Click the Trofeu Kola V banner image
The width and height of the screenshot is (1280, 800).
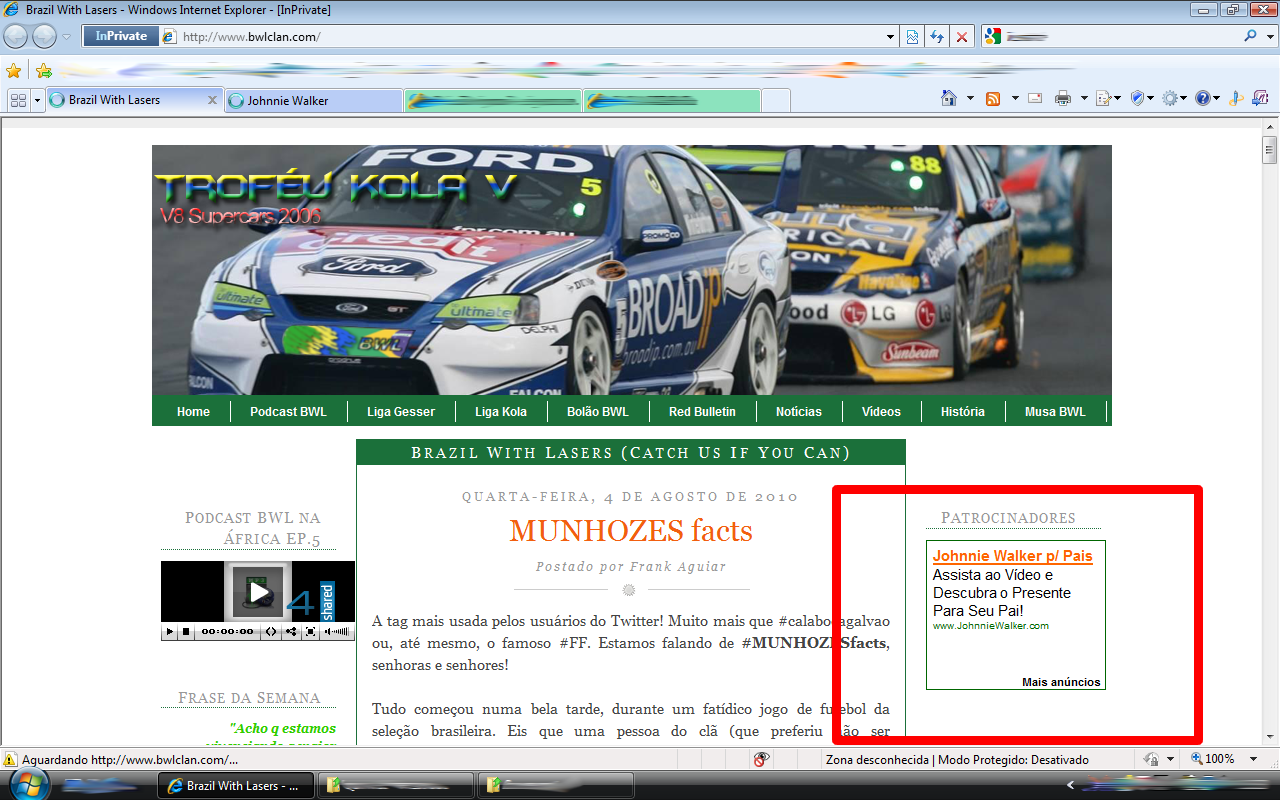pos(631,270)
